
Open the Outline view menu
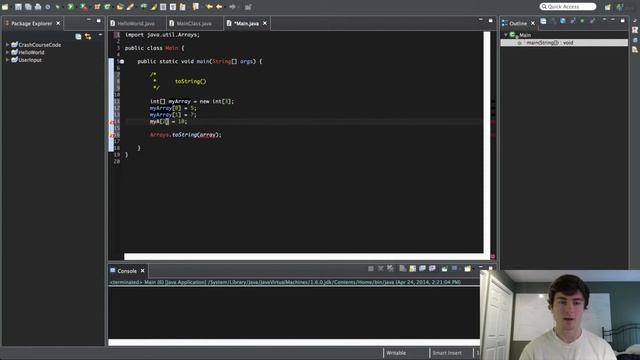[604, 20]
